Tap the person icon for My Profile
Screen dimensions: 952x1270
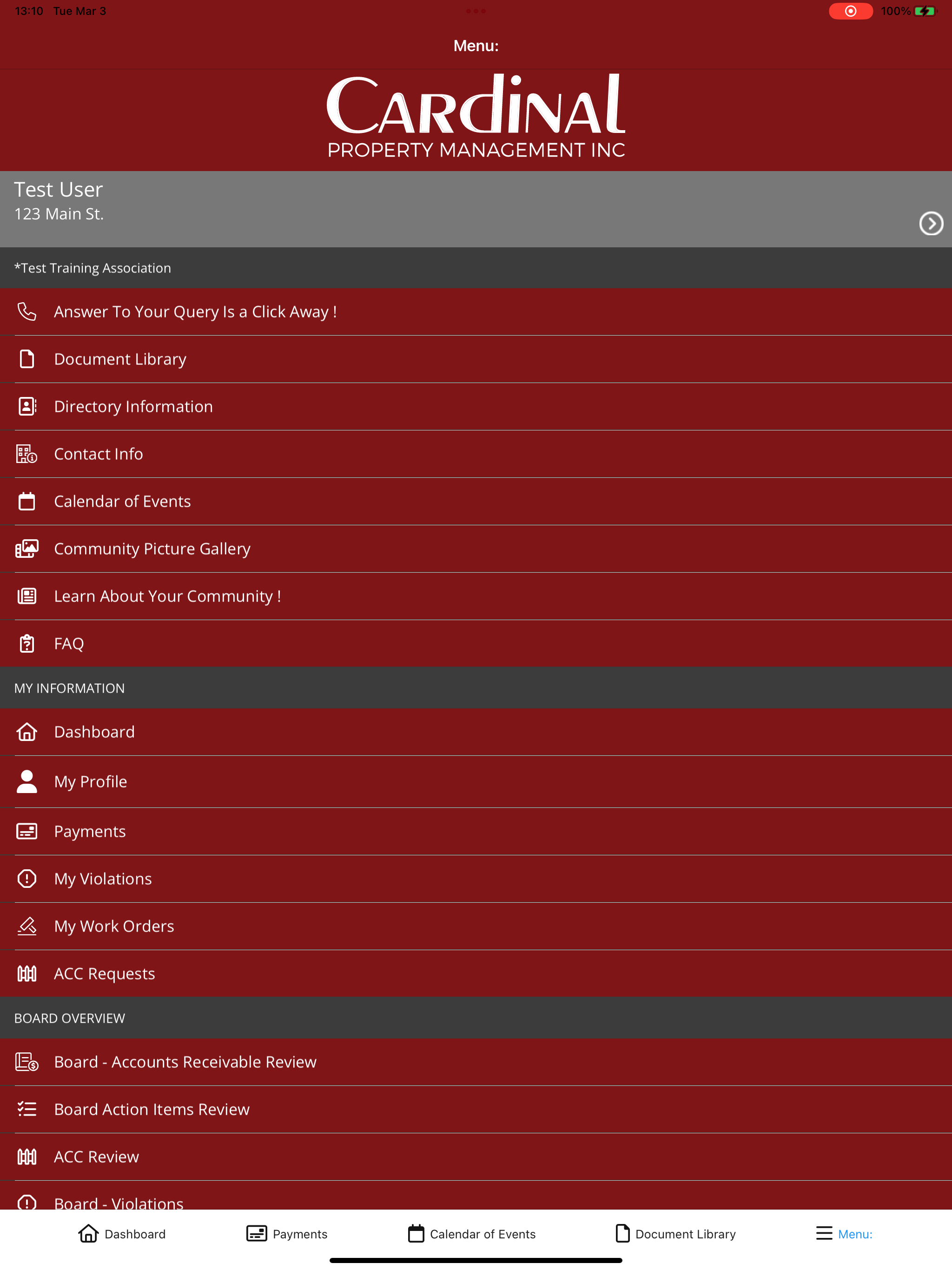tap(27, 781)
